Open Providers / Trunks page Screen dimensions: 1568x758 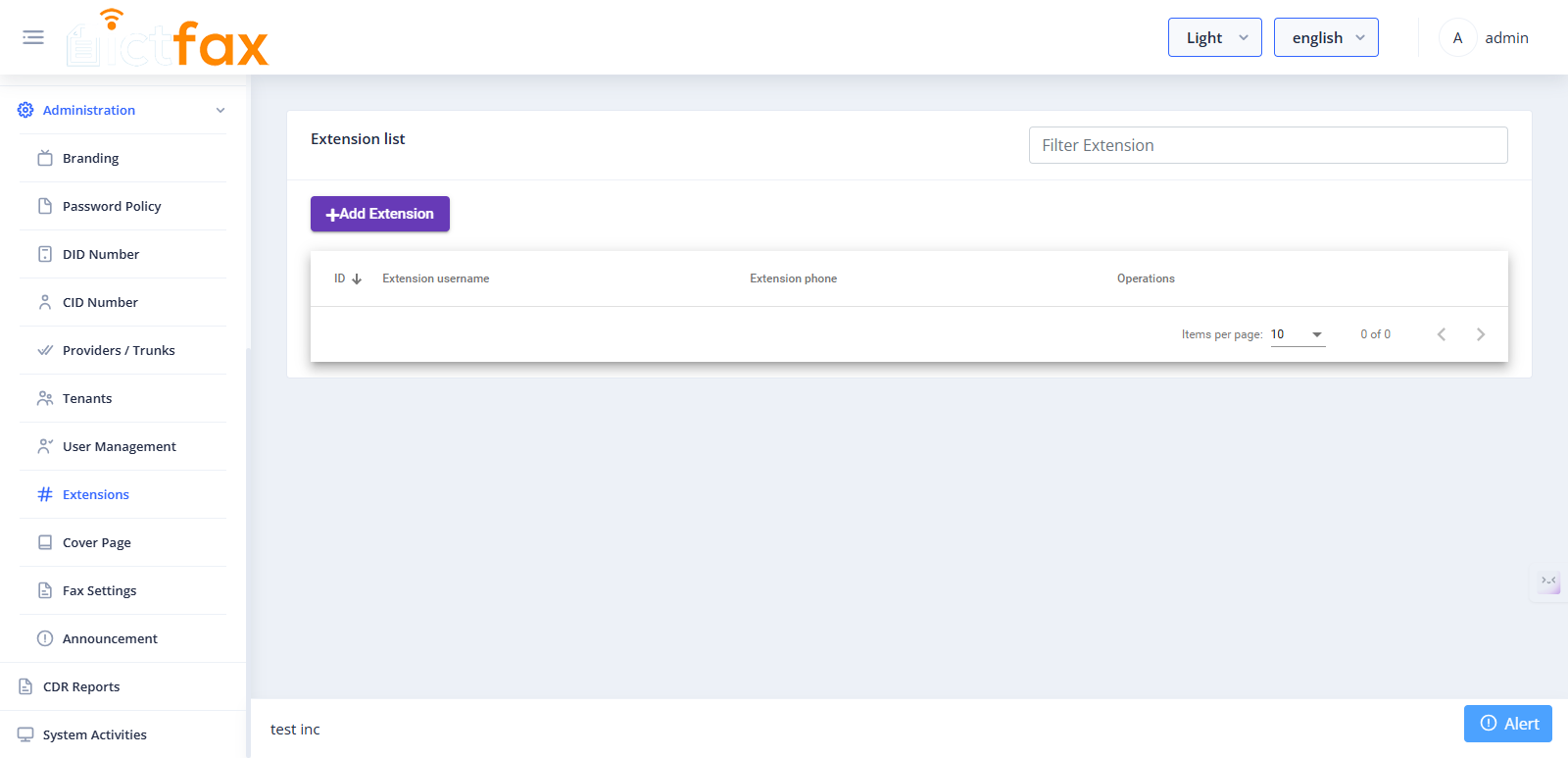[123, 350]
